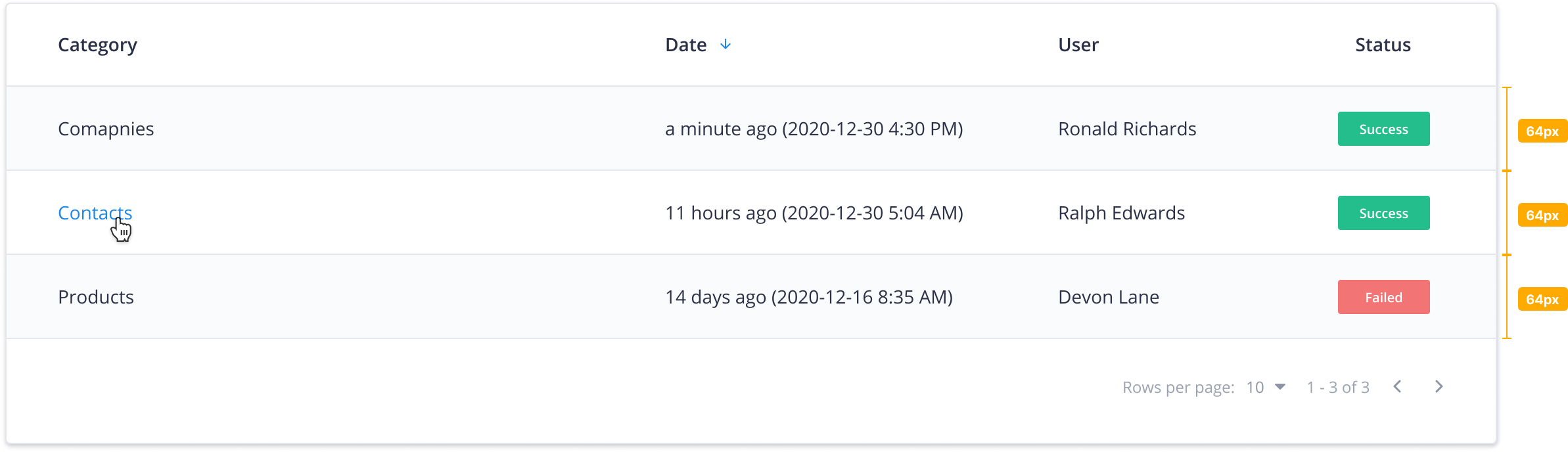Click the '14 days ago' date cell
This screenshot has width=1568, height=452.
pos(808,297)
